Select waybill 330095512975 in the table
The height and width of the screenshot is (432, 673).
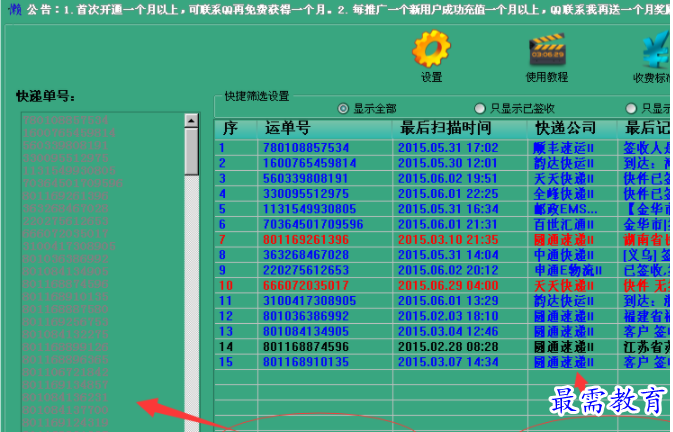coord(306,194)
